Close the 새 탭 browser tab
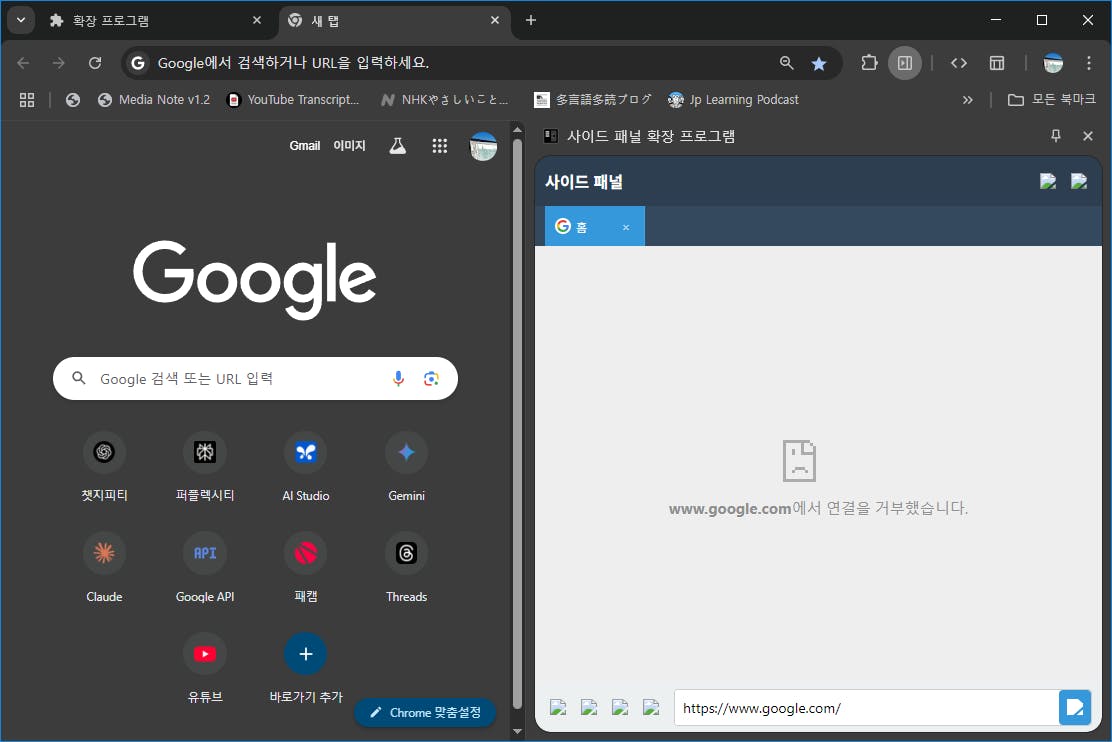The image size is (1112, 742). [495, 21]
